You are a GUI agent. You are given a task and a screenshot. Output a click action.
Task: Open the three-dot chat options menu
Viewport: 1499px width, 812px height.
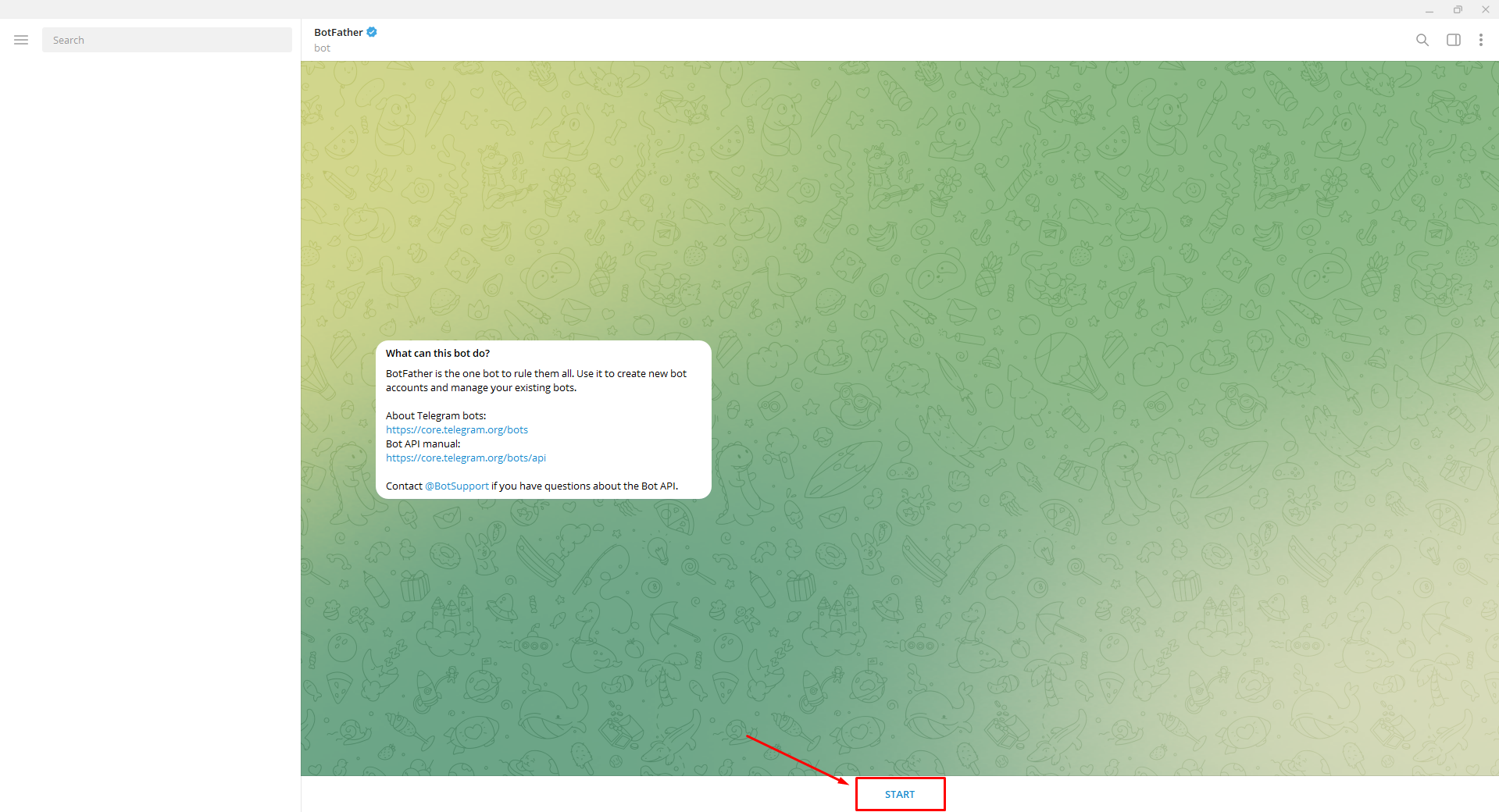[x=1481, y=40]
